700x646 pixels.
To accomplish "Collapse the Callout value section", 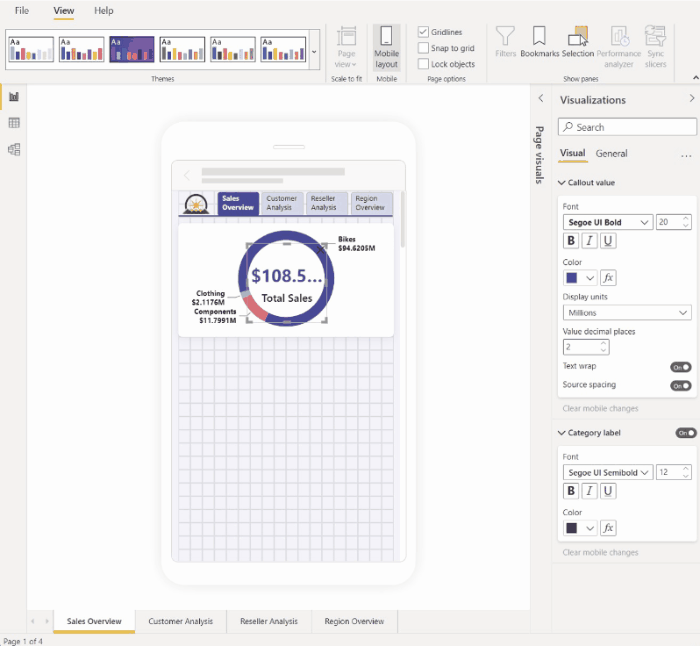I will click(x=562, y=183).
